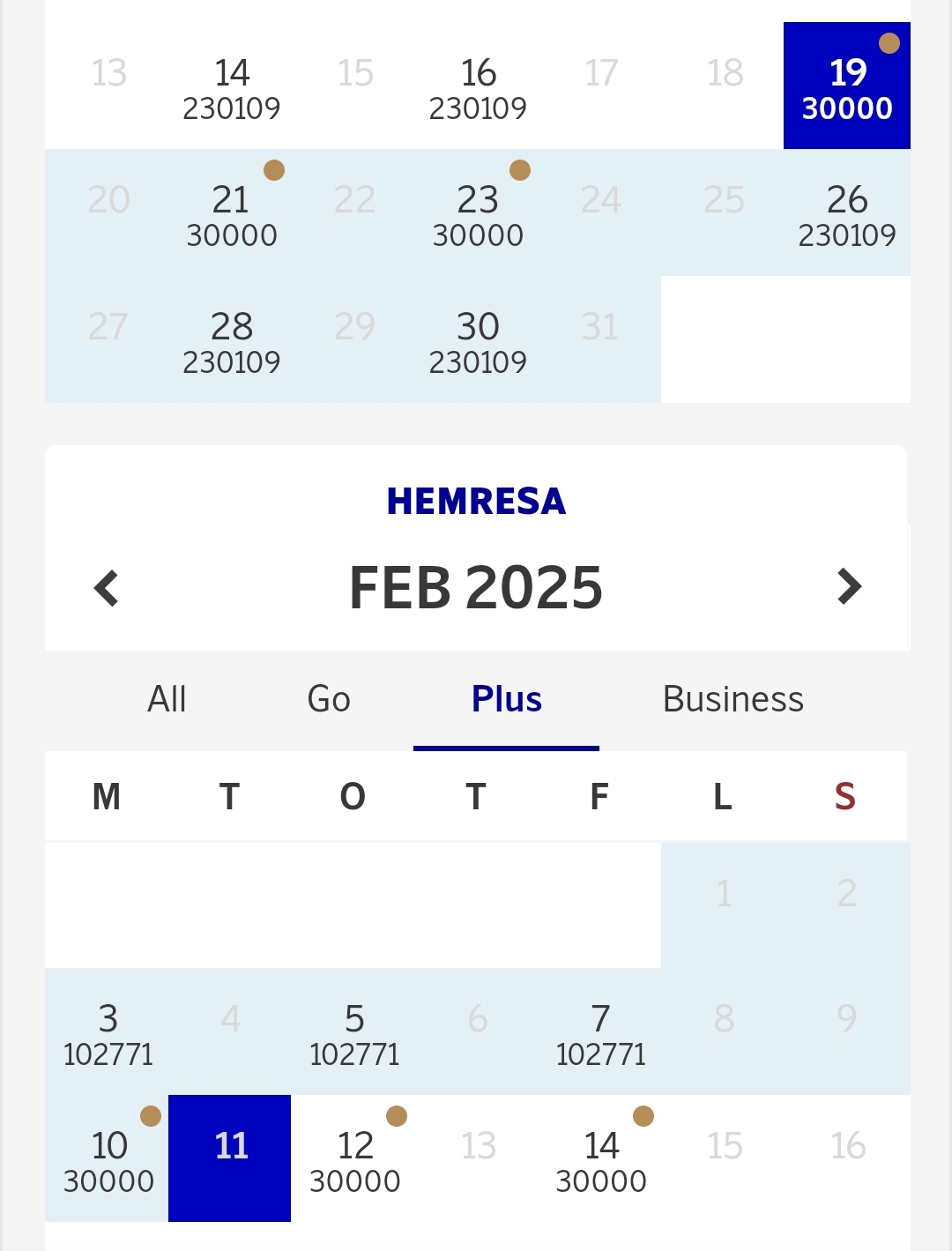
Task: Choose return date February 12 priced 30000
Action: pos(354,1159)
